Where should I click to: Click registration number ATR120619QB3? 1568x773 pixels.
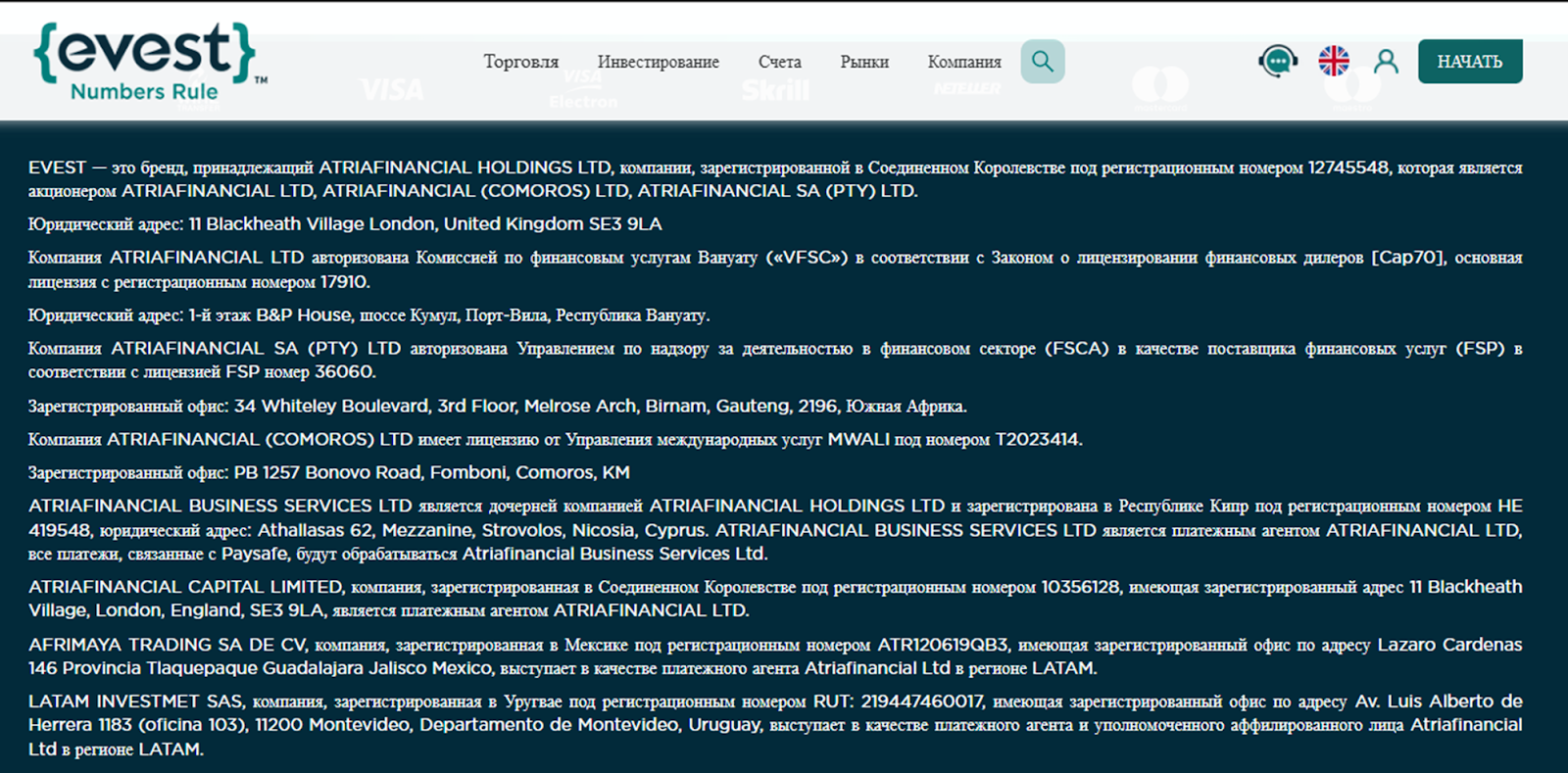[x=943, y=645]
